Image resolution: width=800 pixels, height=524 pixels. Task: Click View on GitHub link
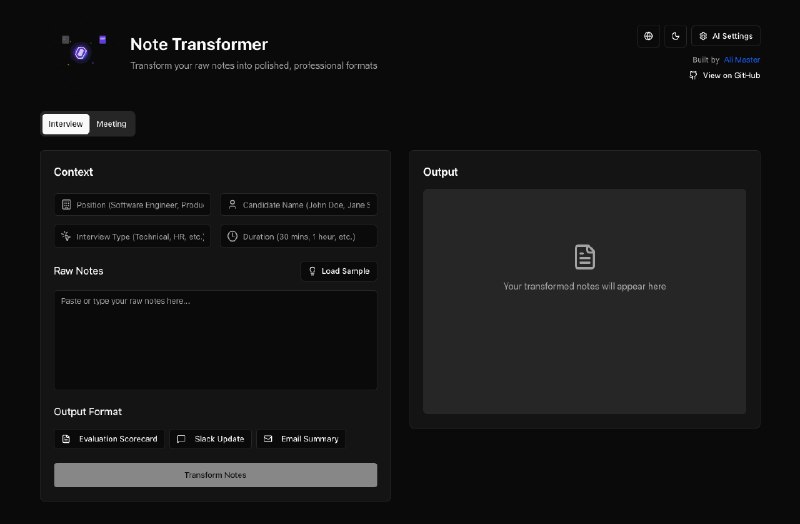pyautogui.click(x=731, y=75)
